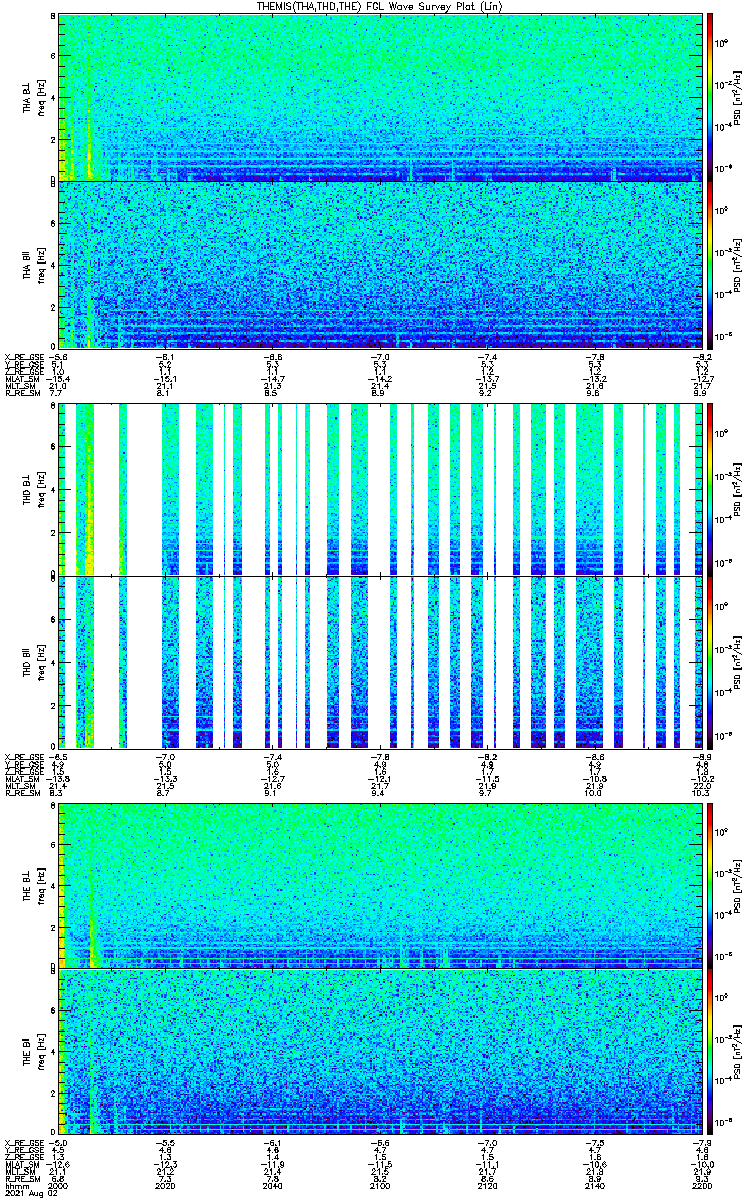Click the 2100 time label at bottom

tap(378, 1184)
